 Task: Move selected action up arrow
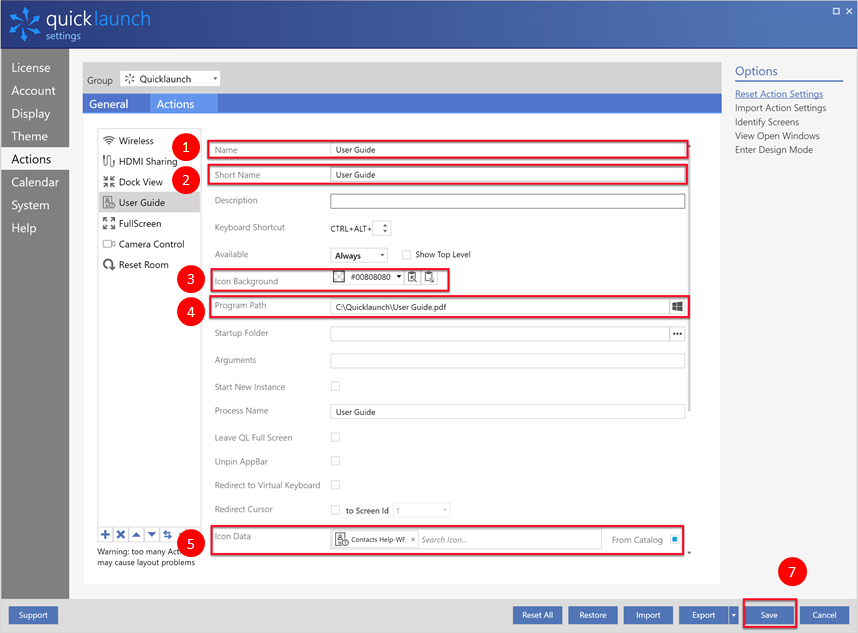pyautogui.click(x=136, y=535)
